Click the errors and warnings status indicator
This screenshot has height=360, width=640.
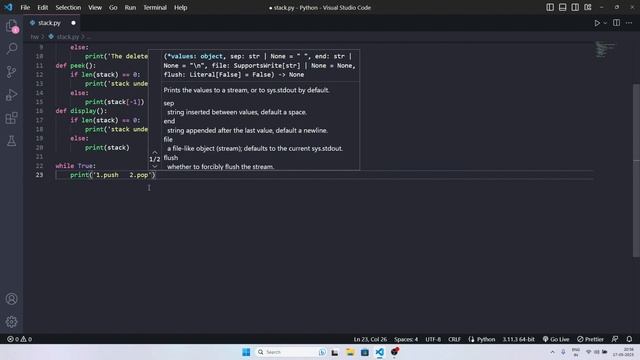coord(19,339)
